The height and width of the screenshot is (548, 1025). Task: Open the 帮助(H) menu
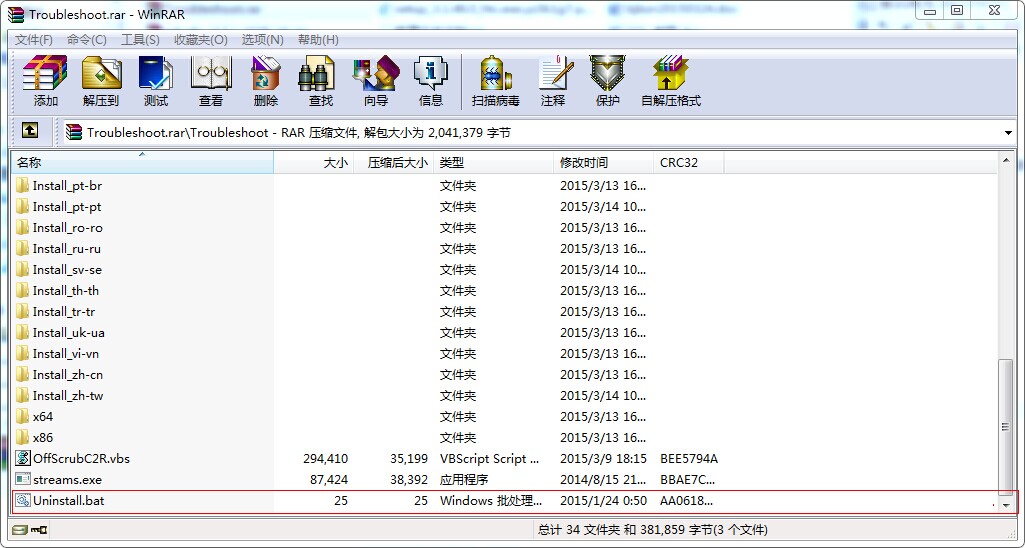click(x=318, y=40)
